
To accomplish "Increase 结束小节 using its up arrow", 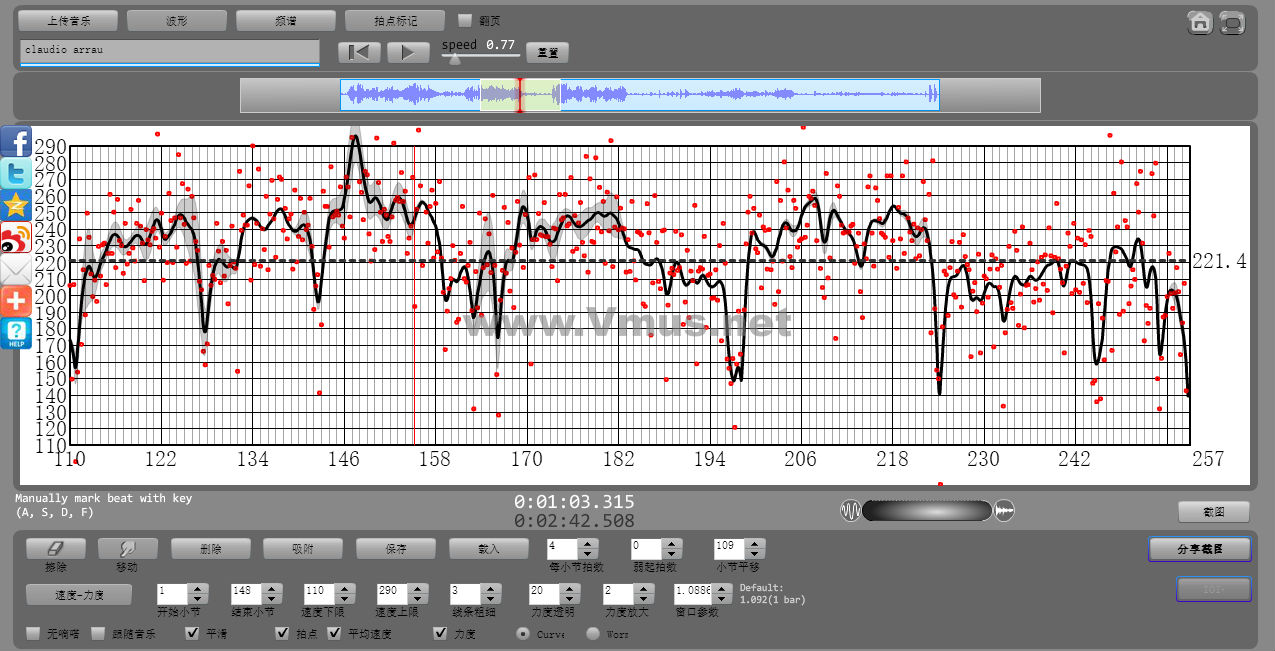I will point(272,588).
